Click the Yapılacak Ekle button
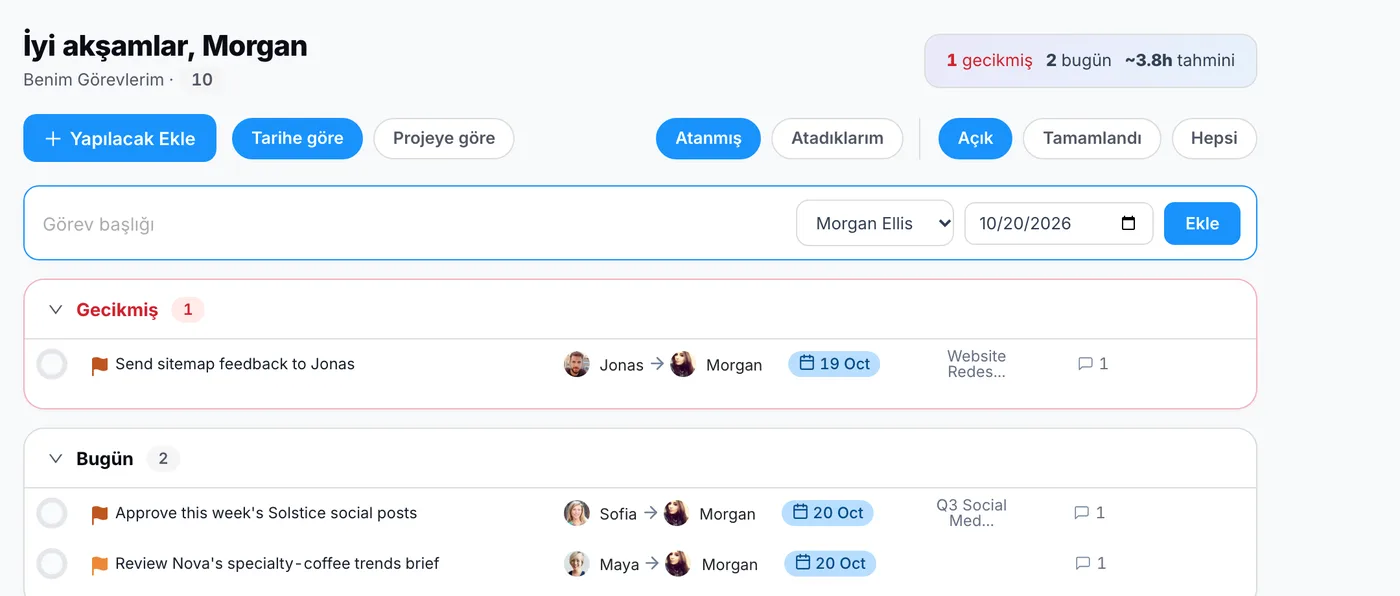Viewport: 1400px width, 596px height. tap(120, 138)
